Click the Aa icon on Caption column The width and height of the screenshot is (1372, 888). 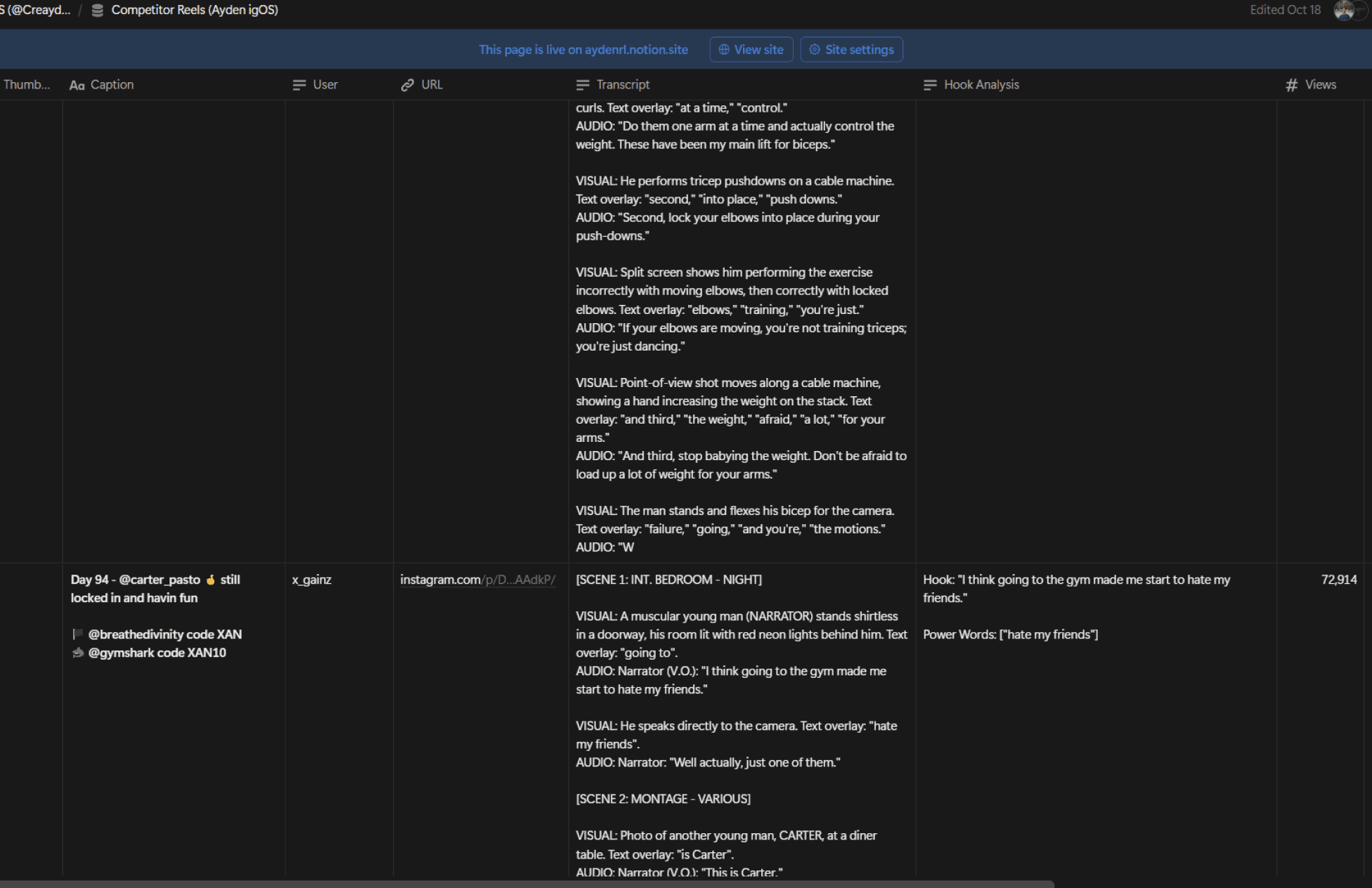coord(77,85)
